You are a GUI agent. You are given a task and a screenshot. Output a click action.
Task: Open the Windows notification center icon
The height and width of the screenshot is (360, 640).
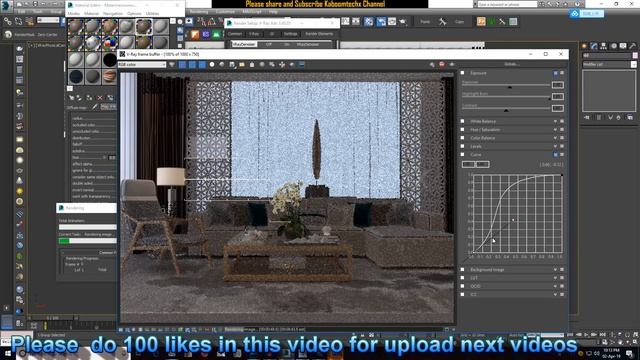pos(630,353)
